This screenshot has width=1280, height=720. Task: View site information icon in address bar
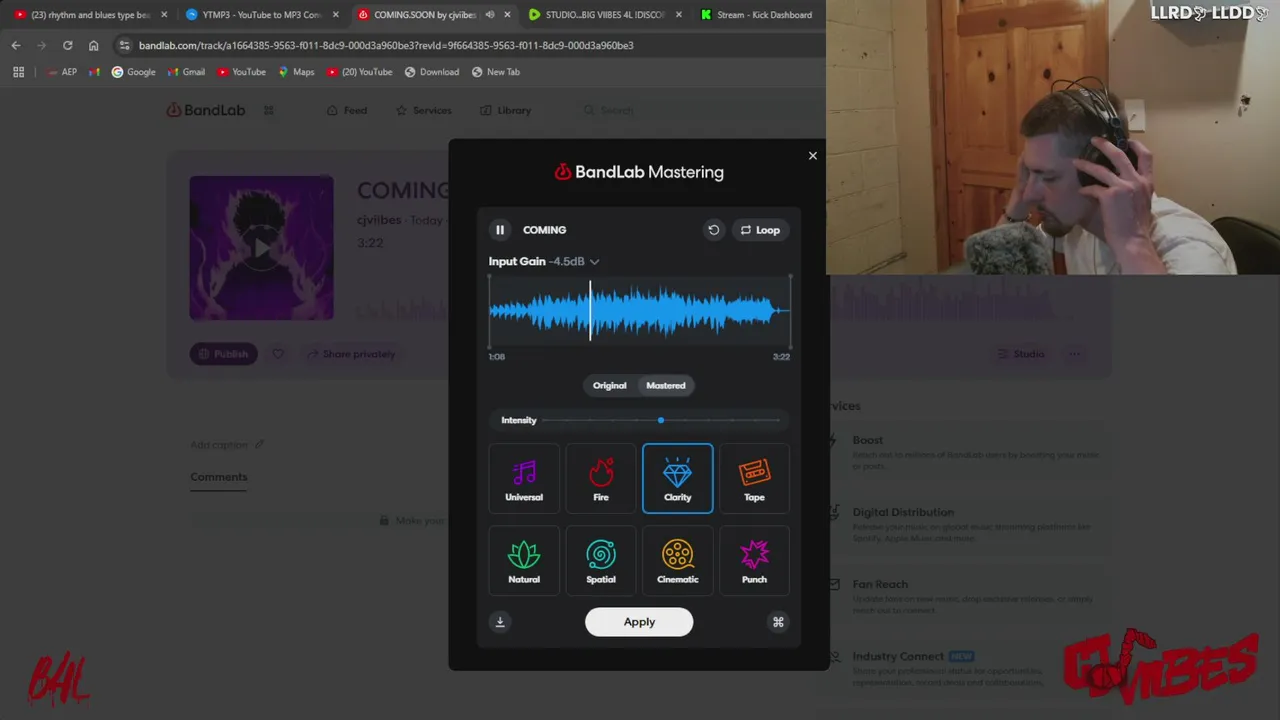point(124,45)
